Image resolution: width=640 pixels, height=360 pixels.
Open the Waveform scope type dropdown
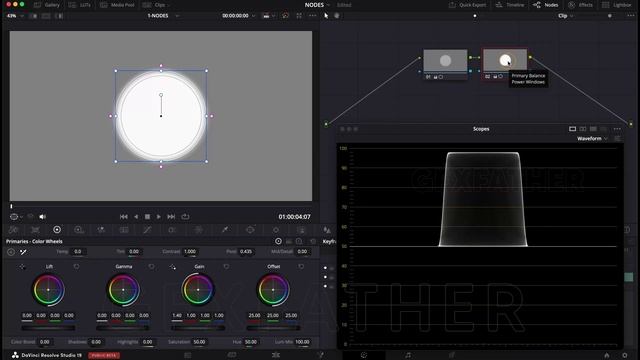[x=592, y=139]
